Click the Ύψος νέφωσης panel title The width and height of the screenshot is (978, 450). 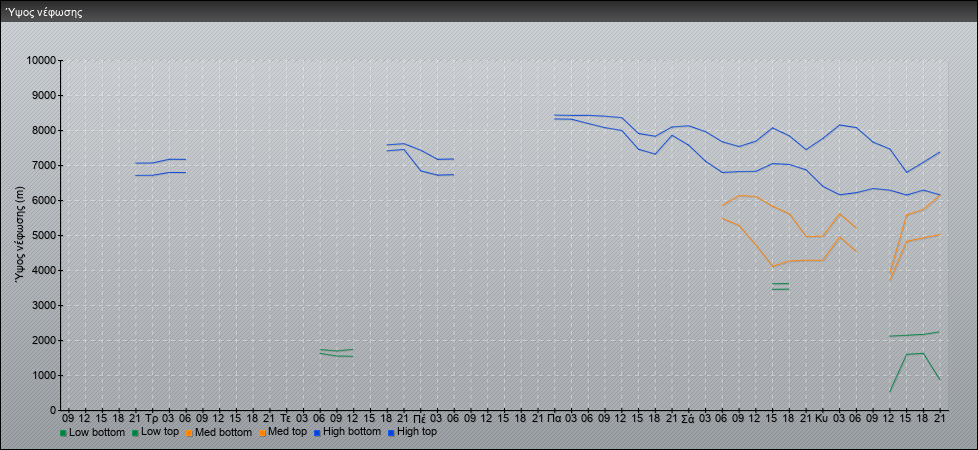[x=43, y=13]
